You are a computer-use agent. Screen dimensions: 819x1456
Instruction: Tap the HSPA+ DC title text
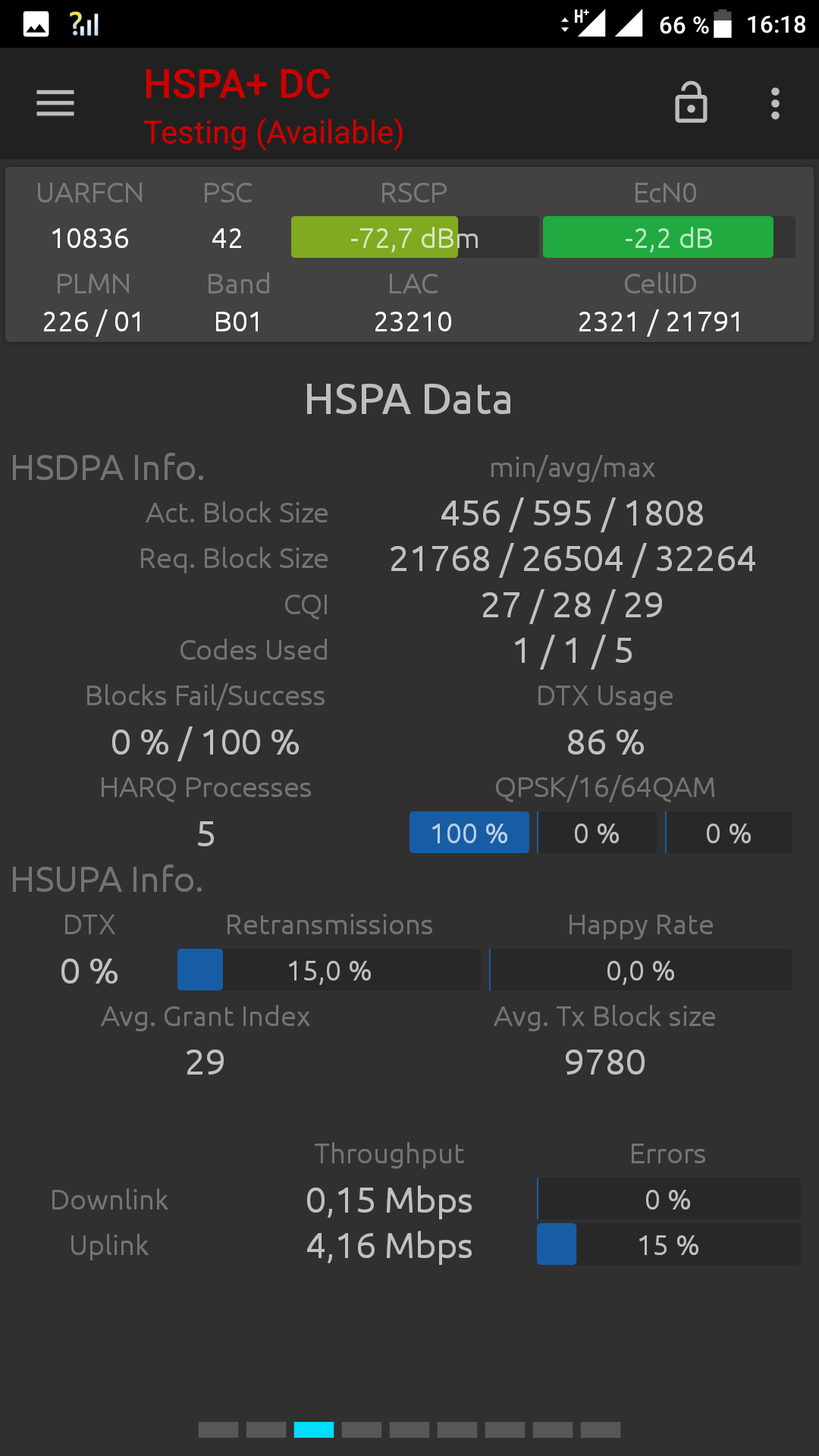pyautogui.click(x=237, y=84)
